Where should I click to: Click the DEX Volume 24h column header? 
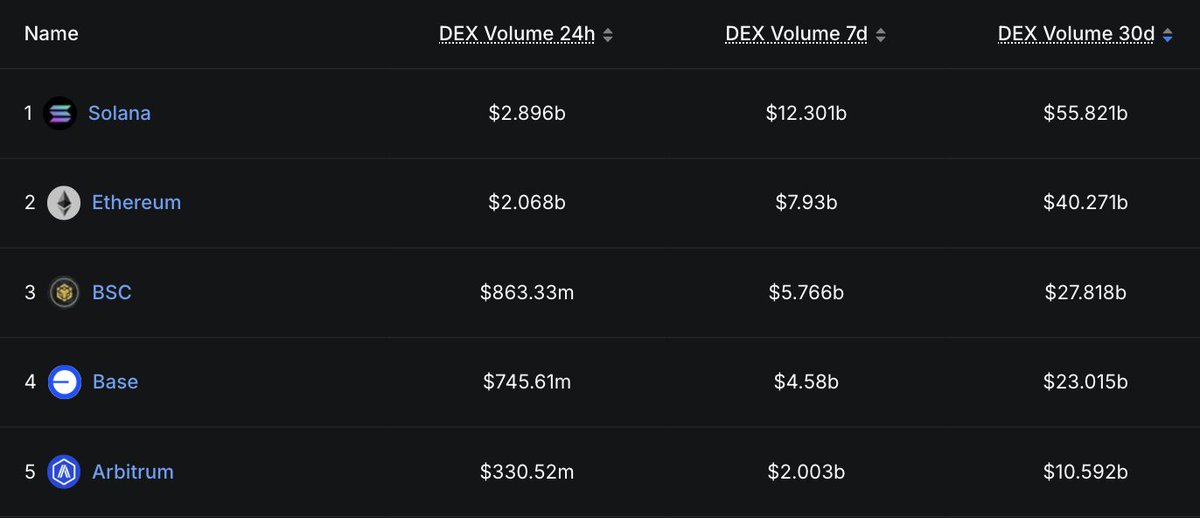(517, 34)
